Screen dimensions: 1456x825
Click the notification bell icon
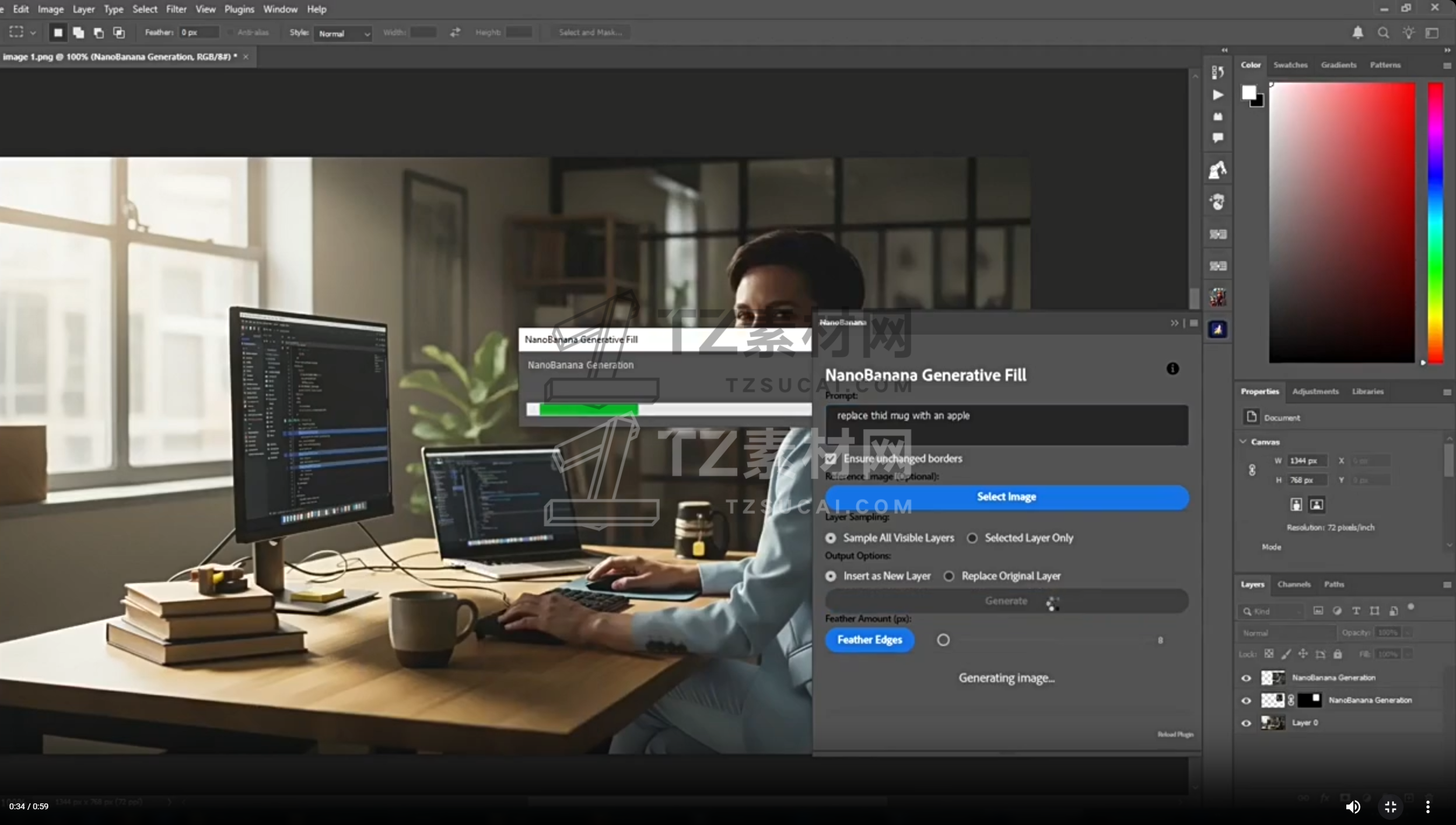pyautogui.click(x=1357, y=33)
